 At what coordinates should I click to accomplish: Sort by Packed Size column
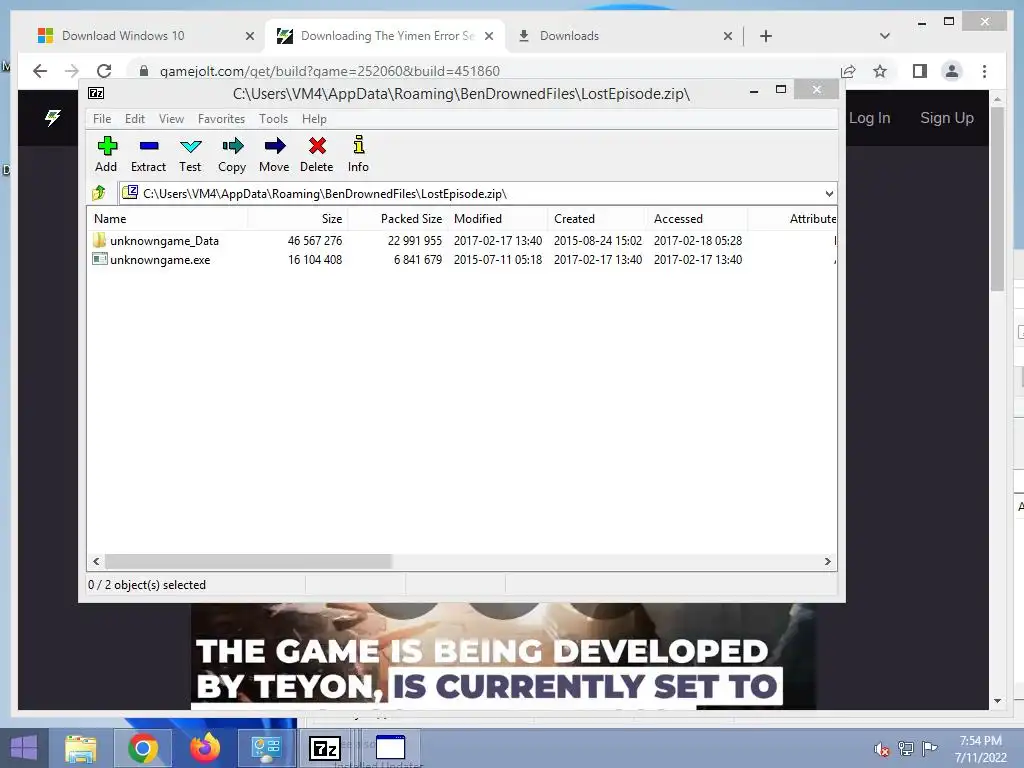tap(398, 219)
